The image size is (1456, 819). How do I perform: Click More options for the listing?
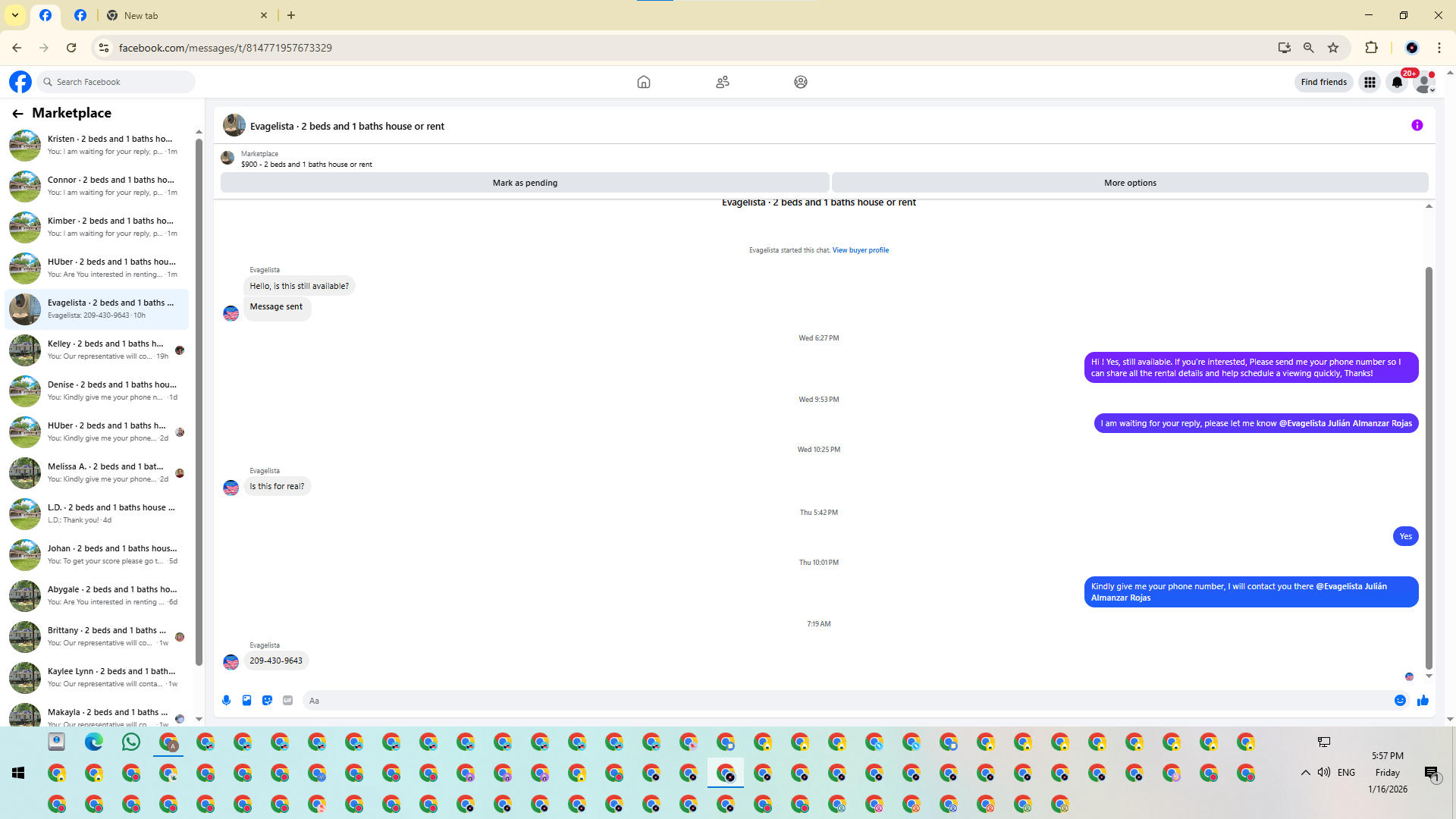pos(1129,183)
